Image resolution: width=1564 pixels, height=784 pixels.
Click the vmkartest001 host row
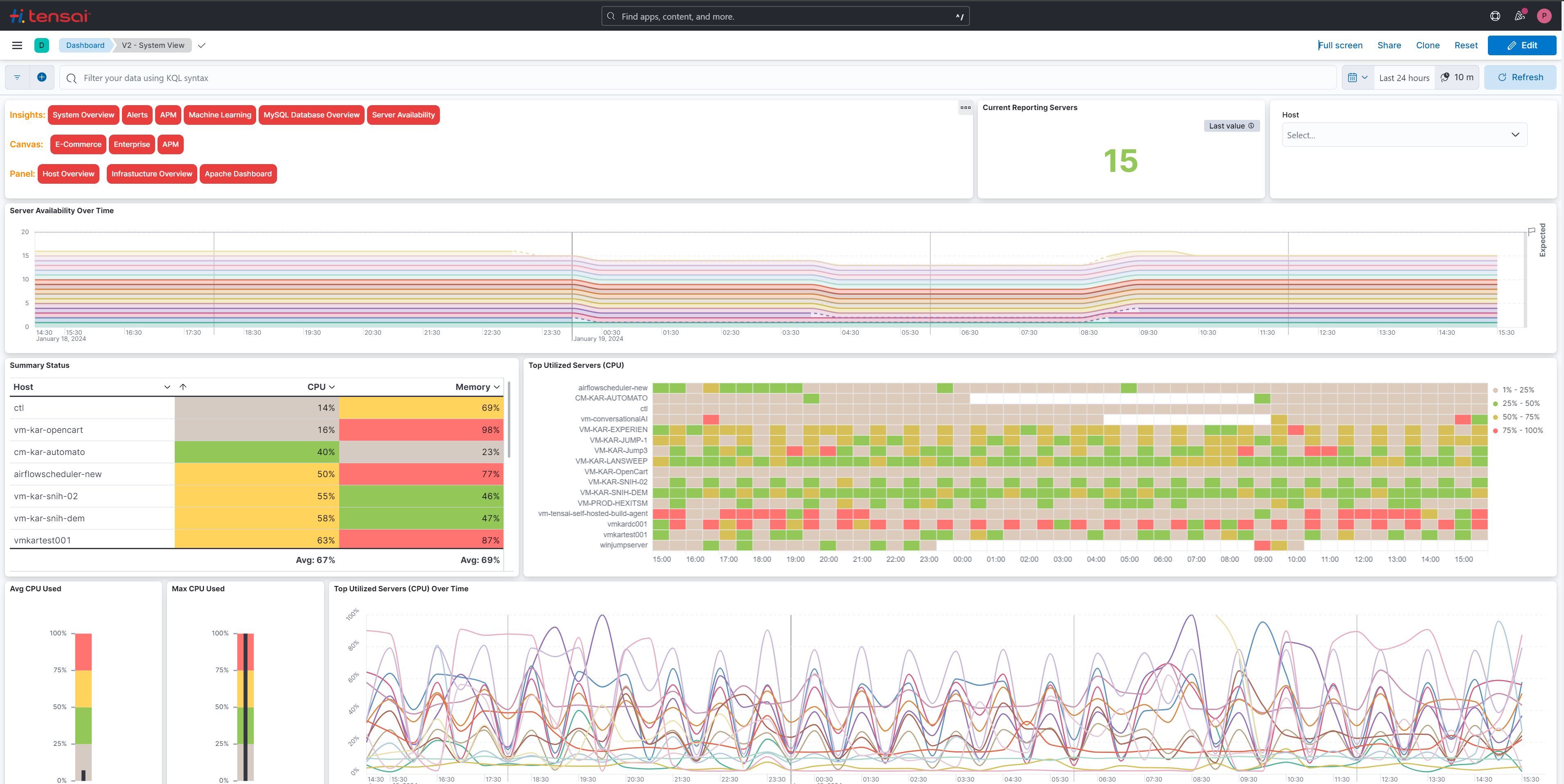coord(256,539)
